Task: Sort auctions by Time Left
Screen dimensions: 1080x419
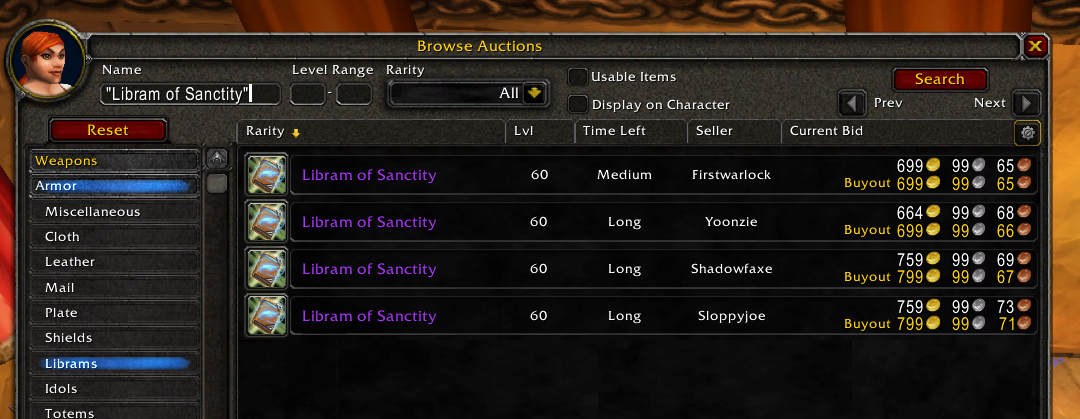Action: [630, 131]
